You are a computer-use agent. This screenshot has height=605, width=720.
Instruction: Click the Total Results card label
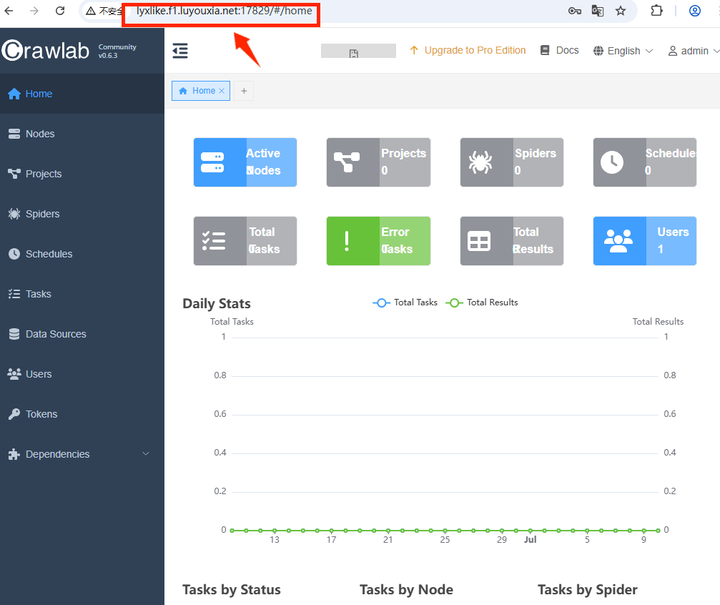(533, 241)
